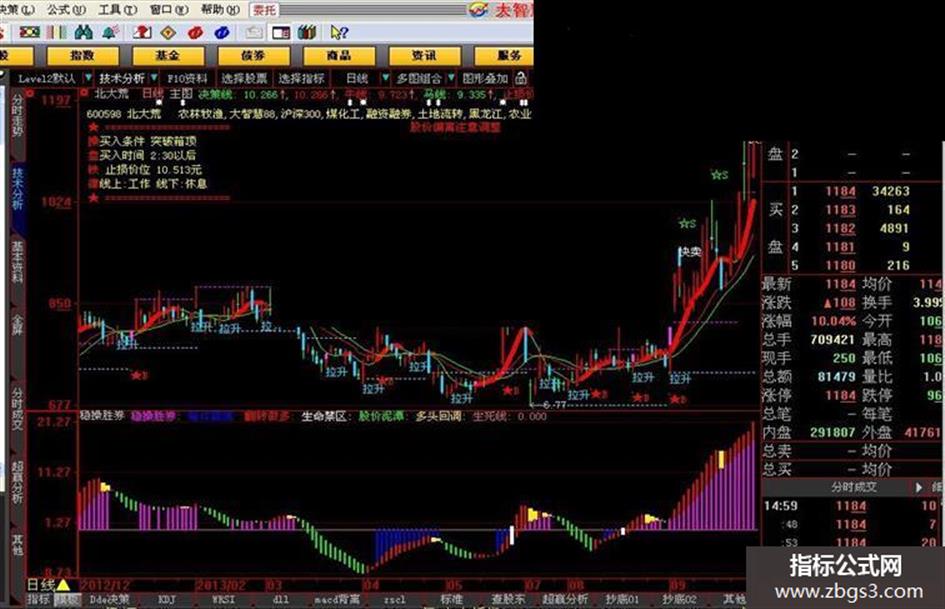Switch to macd背离 indicator tab

tap(337, 599)
